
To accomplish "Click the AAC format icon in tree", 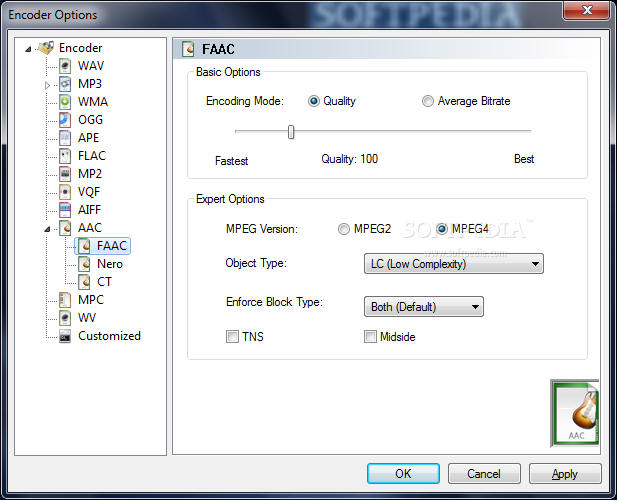I will (65, 228).
